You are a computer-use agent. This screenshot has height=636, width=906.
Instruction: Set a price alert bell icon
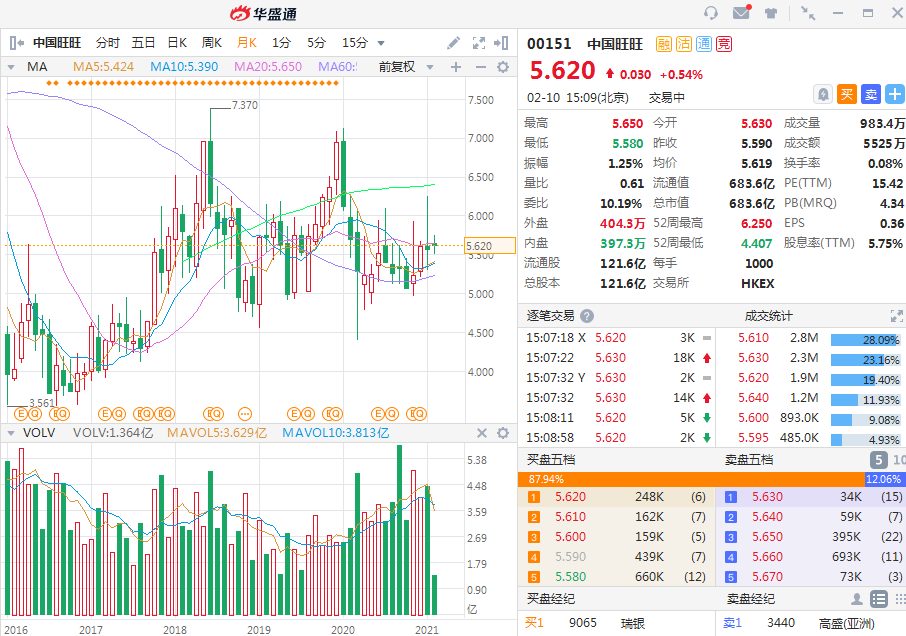pyautogui.click(x=823, y=94)
